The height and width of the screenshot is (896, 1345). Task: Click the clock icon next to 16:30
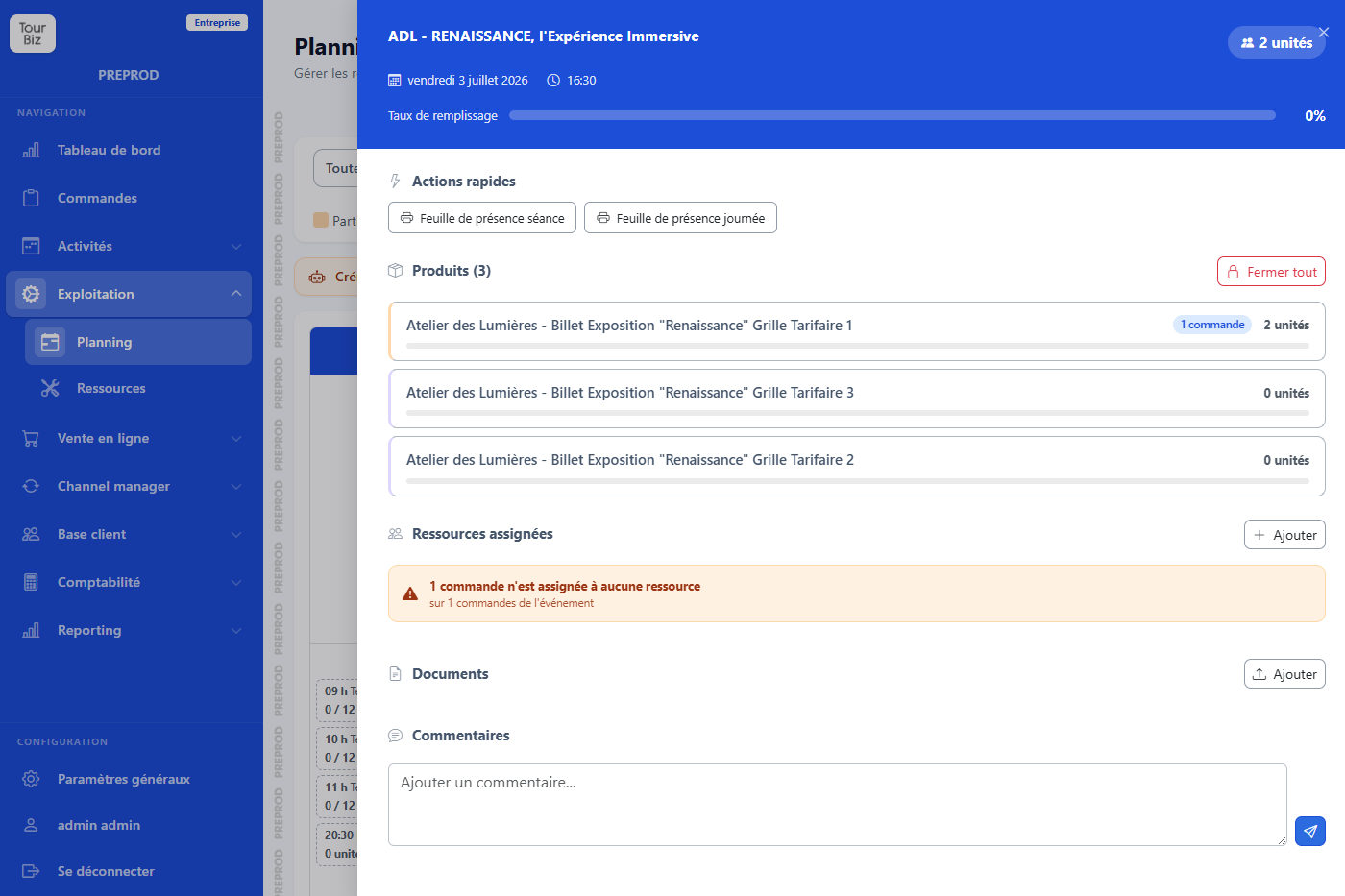[x=553, y=81]
